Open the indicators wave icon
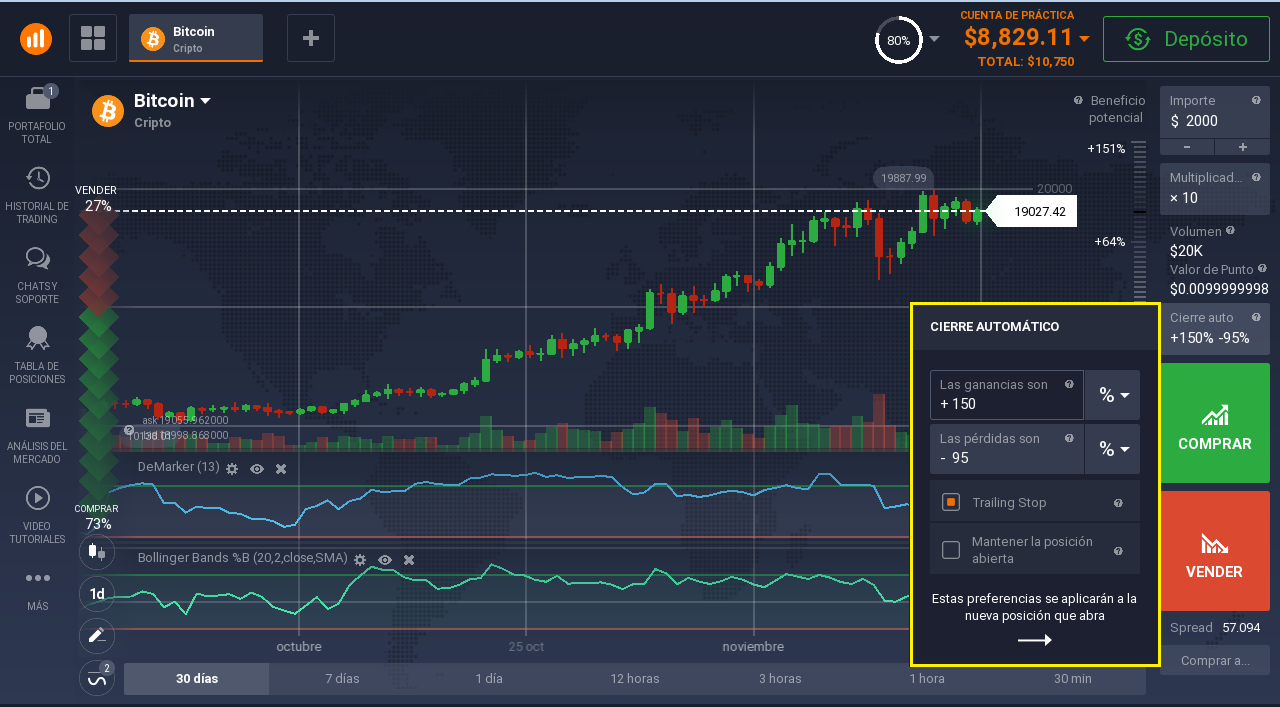Screen dimensions: 1280x707 click(x=97, y=678)
